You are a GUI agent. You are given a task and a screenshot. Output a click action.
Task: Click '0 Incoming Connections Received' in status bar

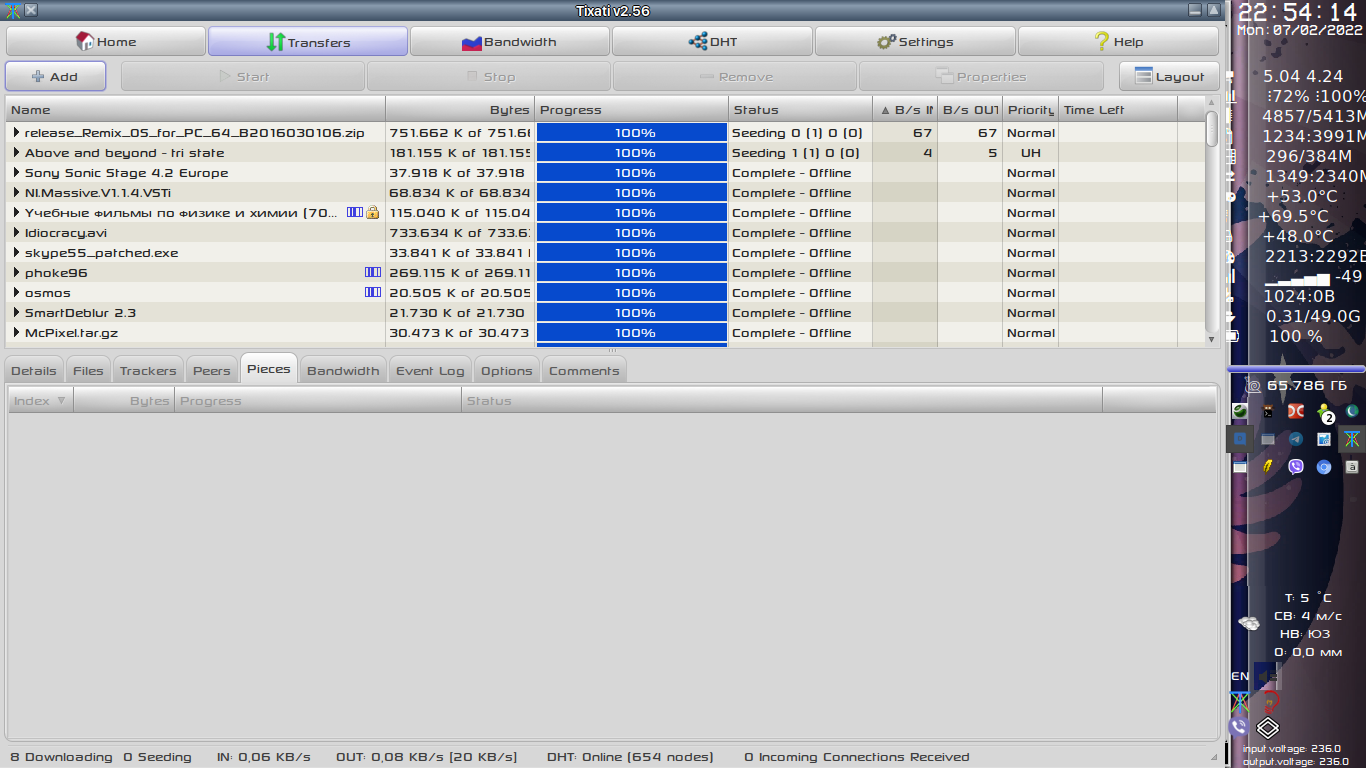(x=857, y=757)
